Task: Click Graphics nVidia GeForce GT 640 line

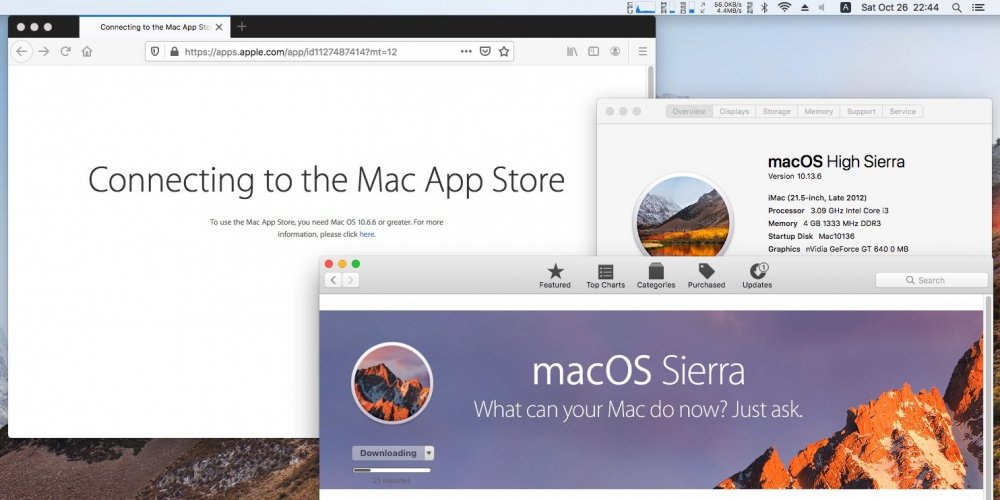Action: 838,249
